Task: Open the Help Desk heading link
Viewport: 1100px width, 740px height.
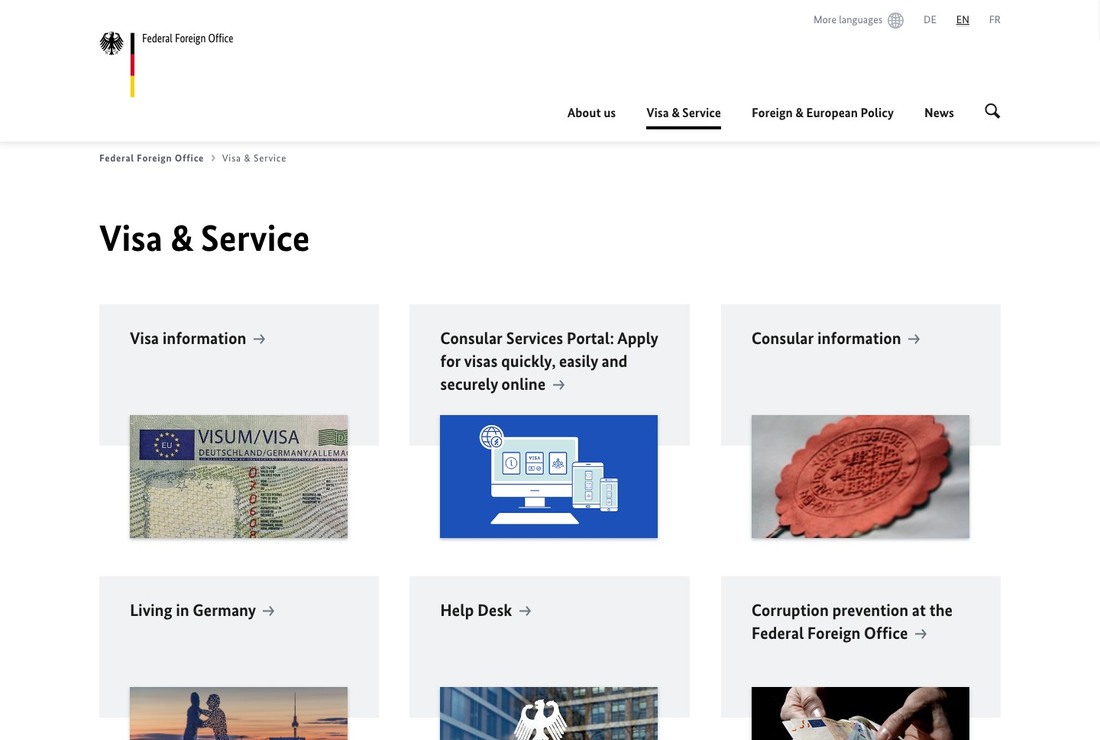Action: [x=476, y=611]
